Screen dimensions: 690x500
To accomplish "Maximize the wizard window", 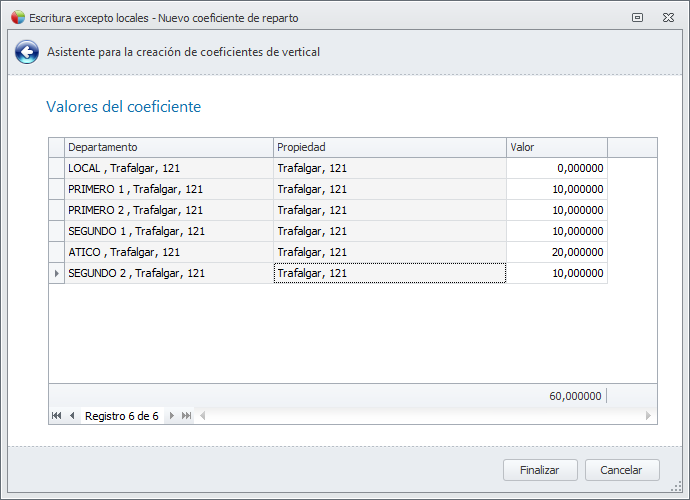I will click(638, 17).
